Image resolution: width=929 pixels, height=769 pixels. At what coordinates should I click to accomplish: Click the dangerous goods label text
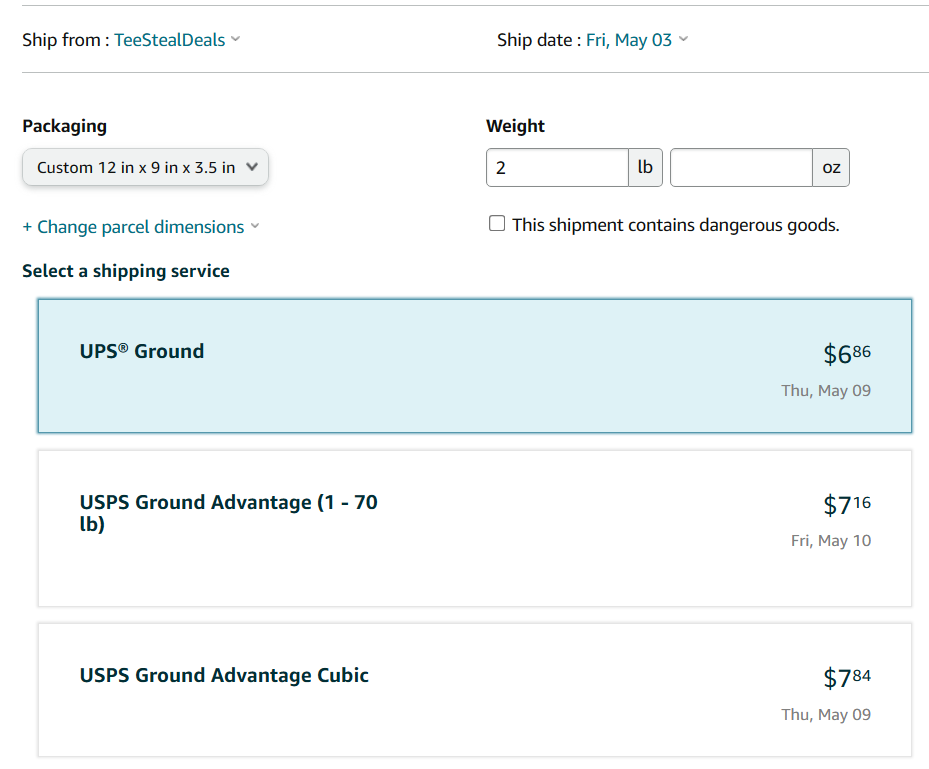pyautogui.click(x=675, y=225)
